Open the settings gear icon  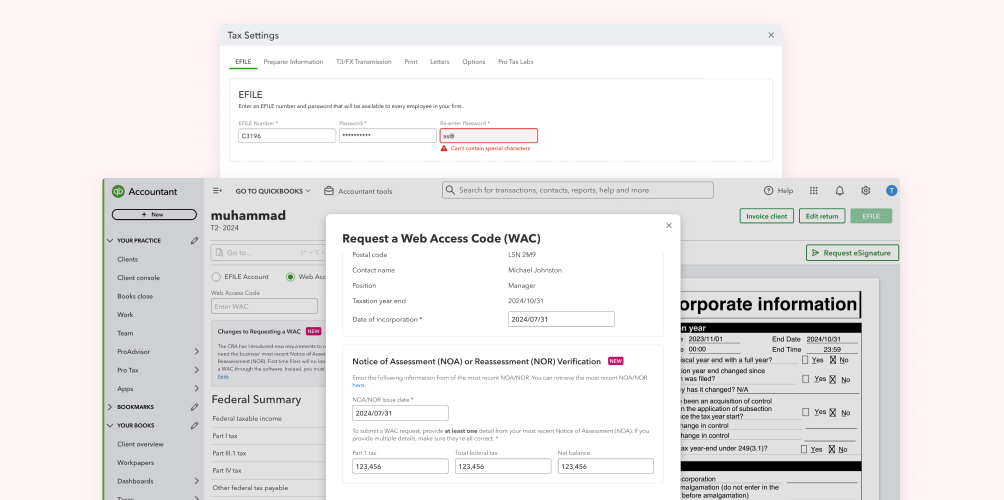(x=866, y=190)
